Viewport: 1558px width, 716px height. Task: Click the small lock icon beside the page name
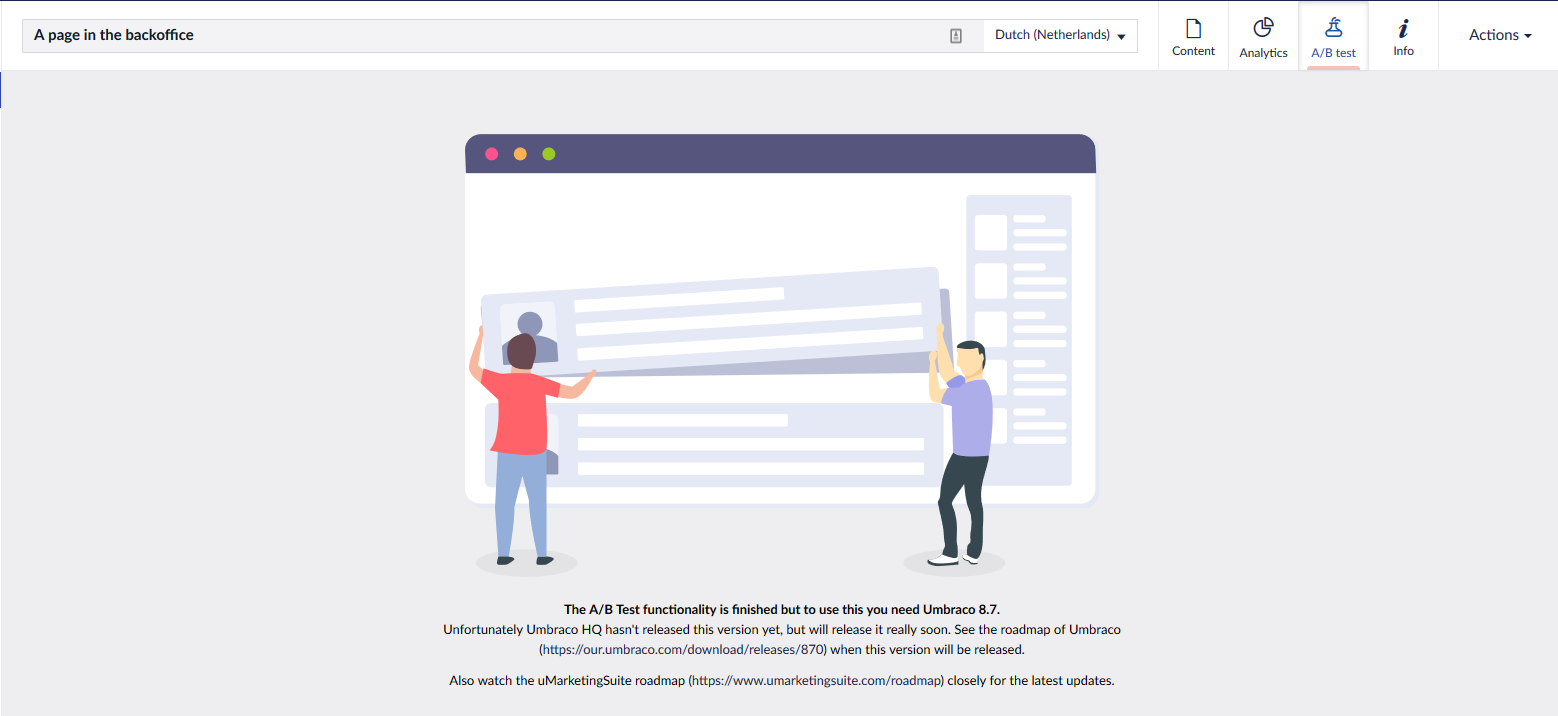coord(956,36)
